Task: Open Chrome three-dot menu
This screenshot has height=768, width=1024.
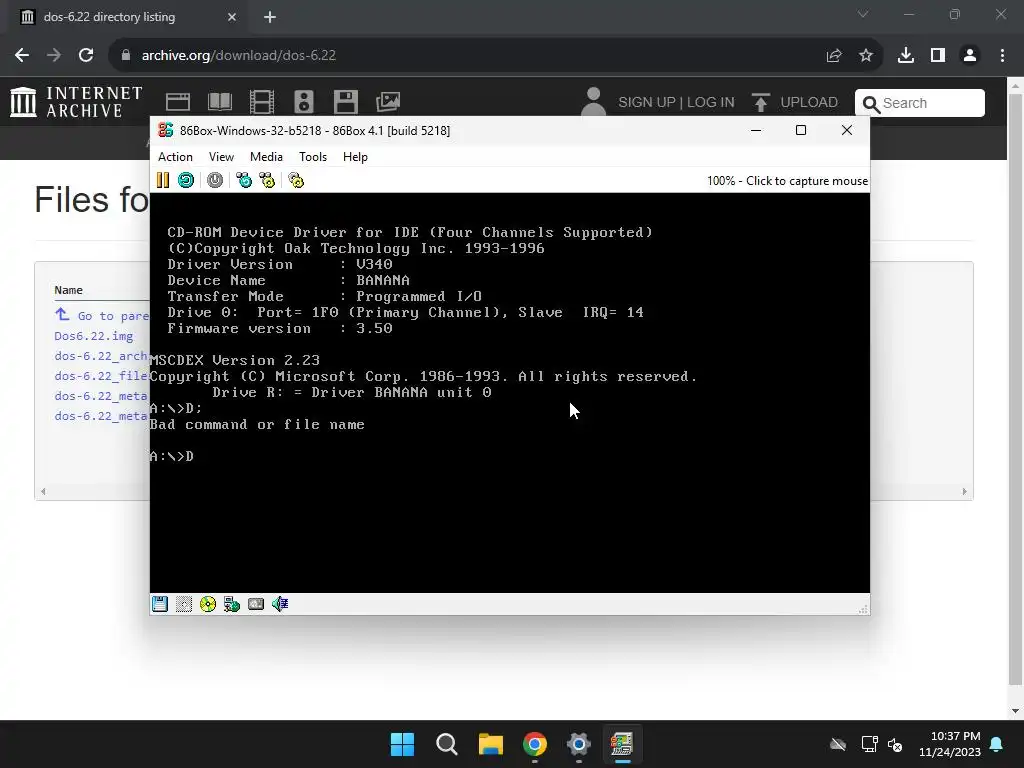Action: [x=1002, y=56]
